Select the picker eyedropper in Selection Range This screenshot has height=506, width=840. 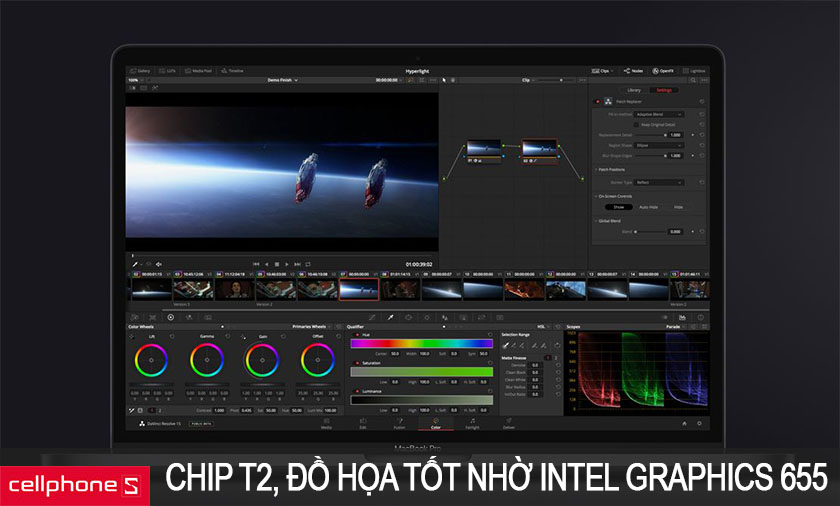505,345
